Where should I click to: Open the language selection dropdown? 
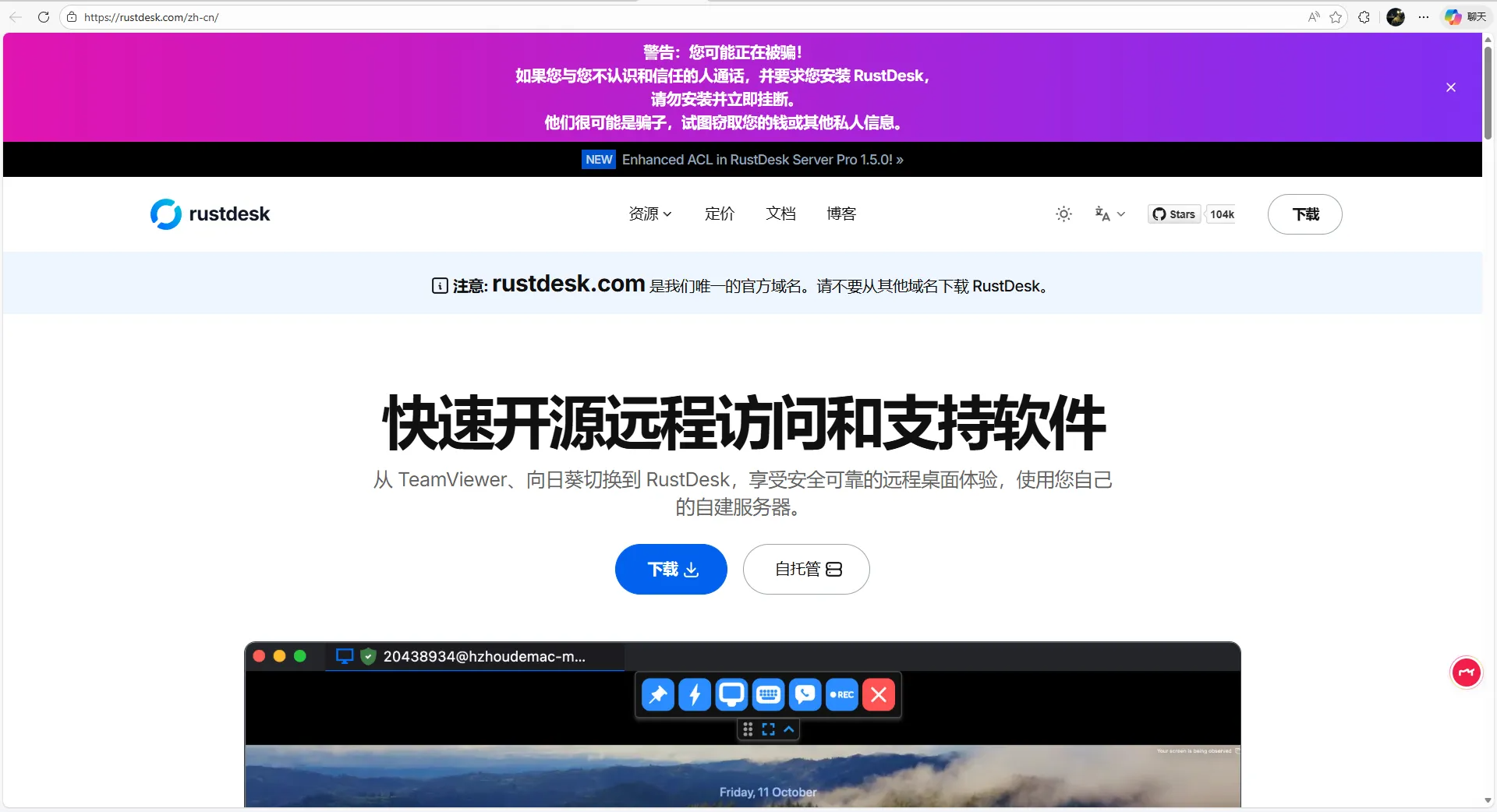point(1109,214)
